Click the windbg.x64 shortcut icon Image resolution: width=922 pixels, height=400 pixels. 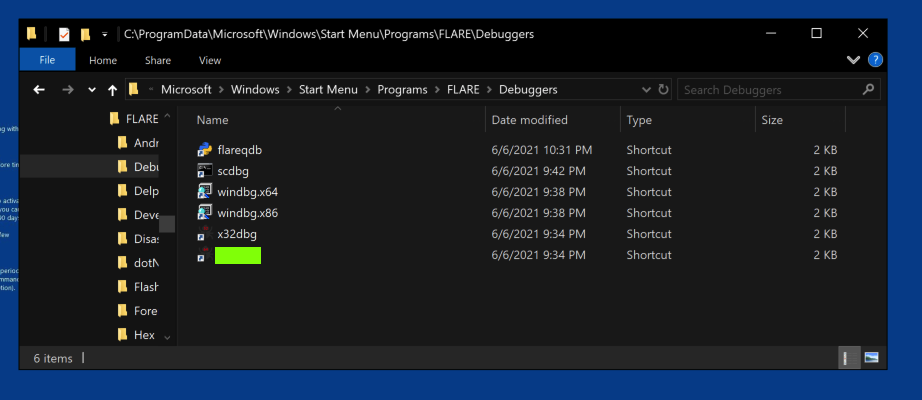click(204, 192)
